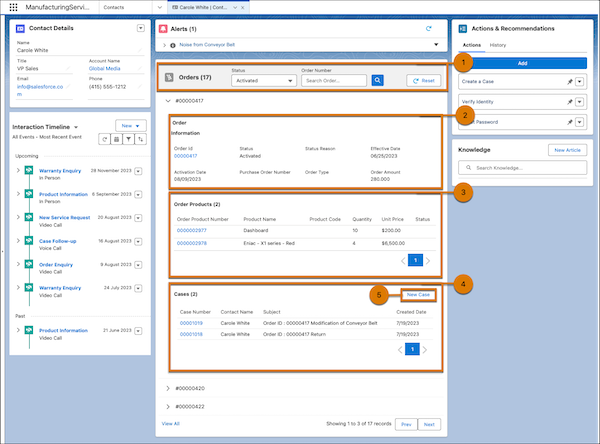600x444 pixels.
Task: Click the Reset button in Orders
Action: coord(424,81)
